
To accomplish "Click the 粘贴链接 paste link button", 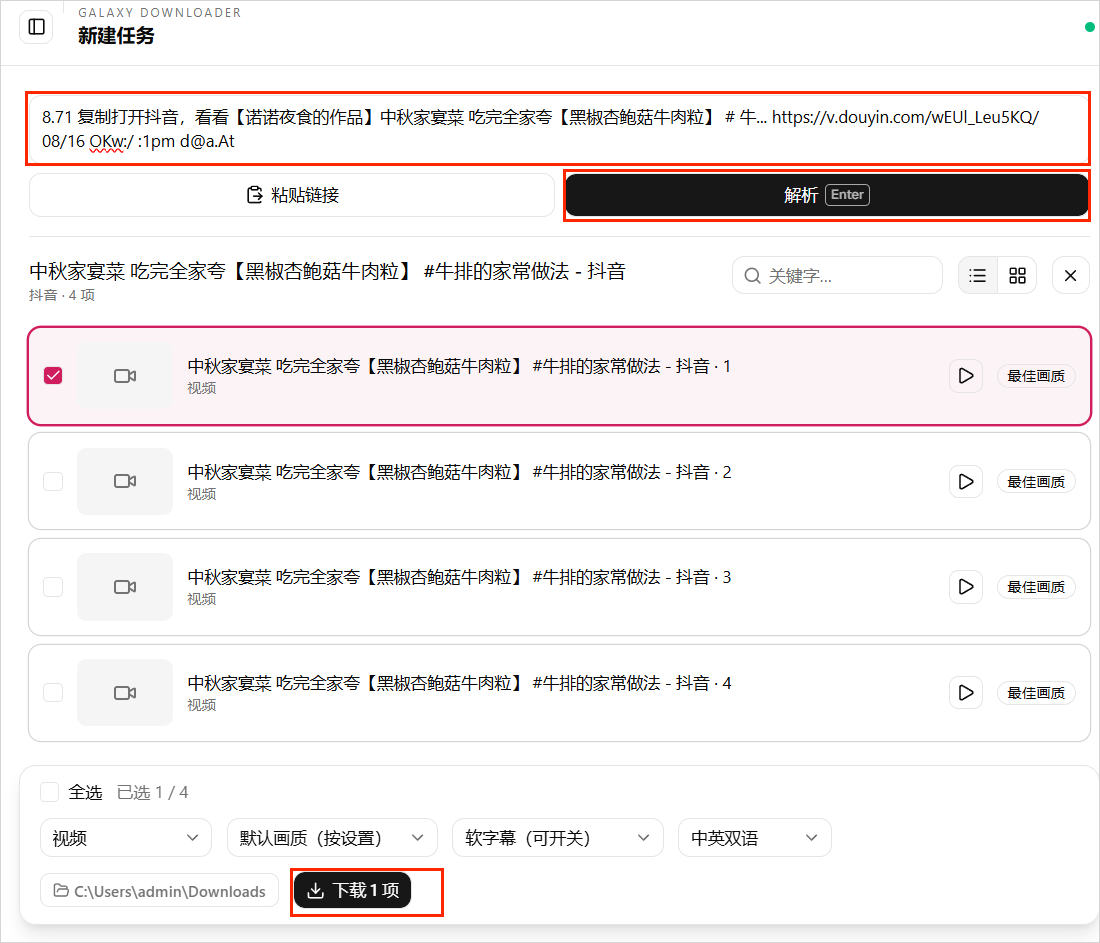I will (x=292, y=195).
